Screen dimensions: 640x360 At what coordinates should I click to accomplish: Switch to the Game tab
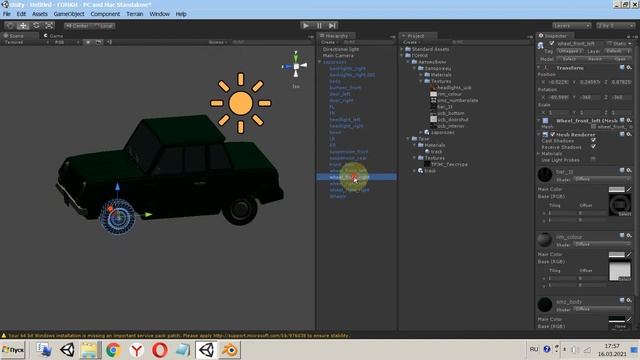click(53, 36)
